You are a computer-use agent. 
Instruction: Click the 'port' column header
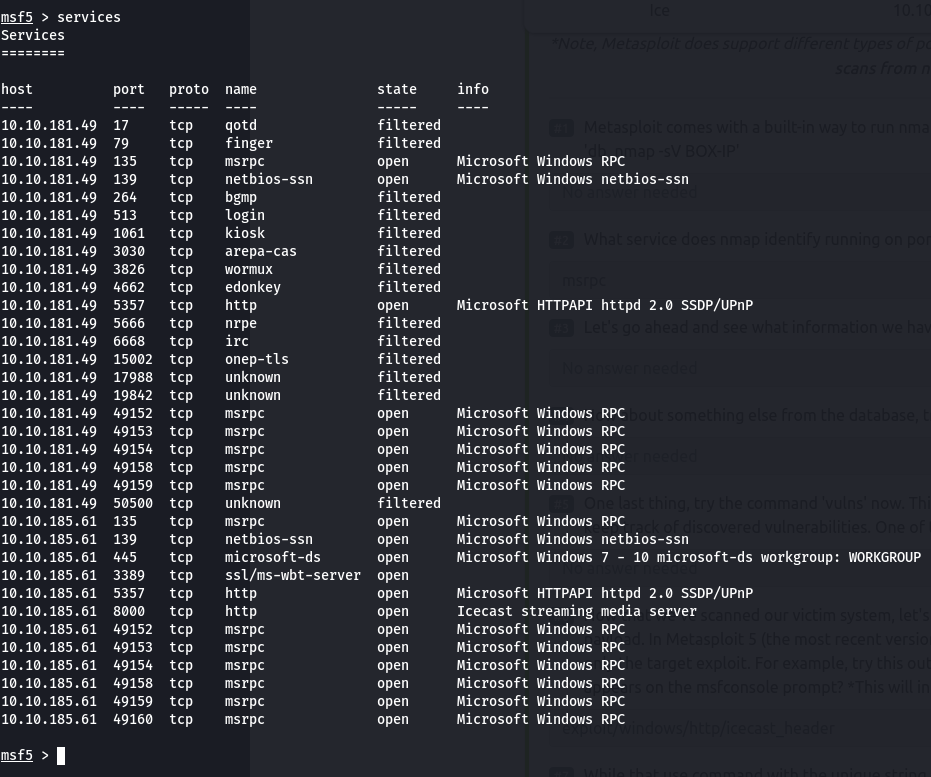point(129,89)
